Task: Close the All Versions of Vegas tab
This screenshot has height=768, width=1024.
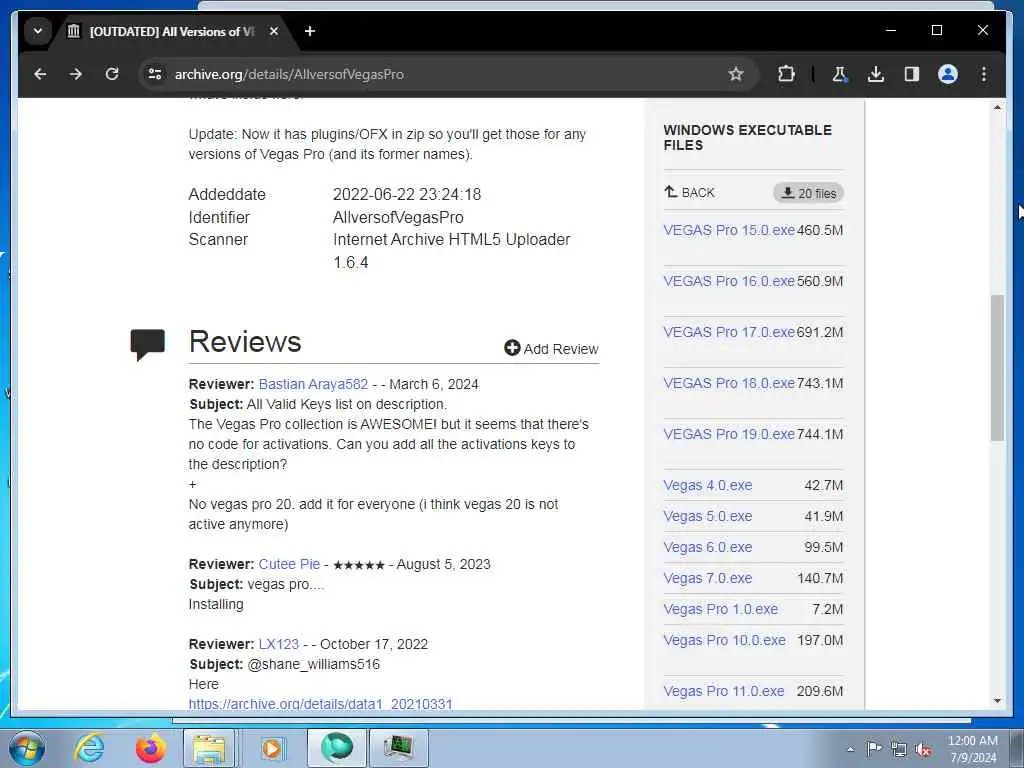Action: [x=274, y=31]
